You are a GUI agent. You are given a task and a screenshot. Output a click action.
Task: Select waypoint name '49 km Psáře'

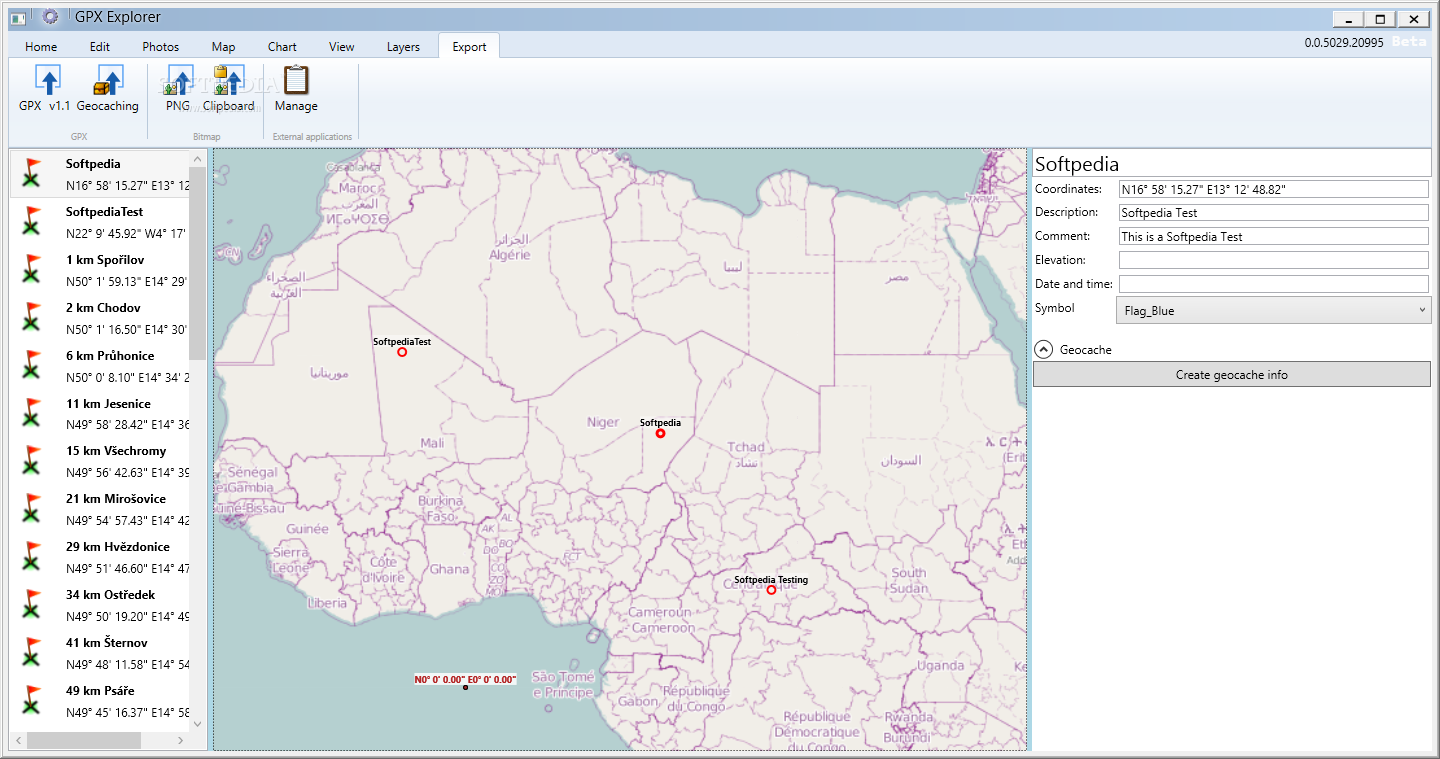pyautogui.click(x=100, y=691)
